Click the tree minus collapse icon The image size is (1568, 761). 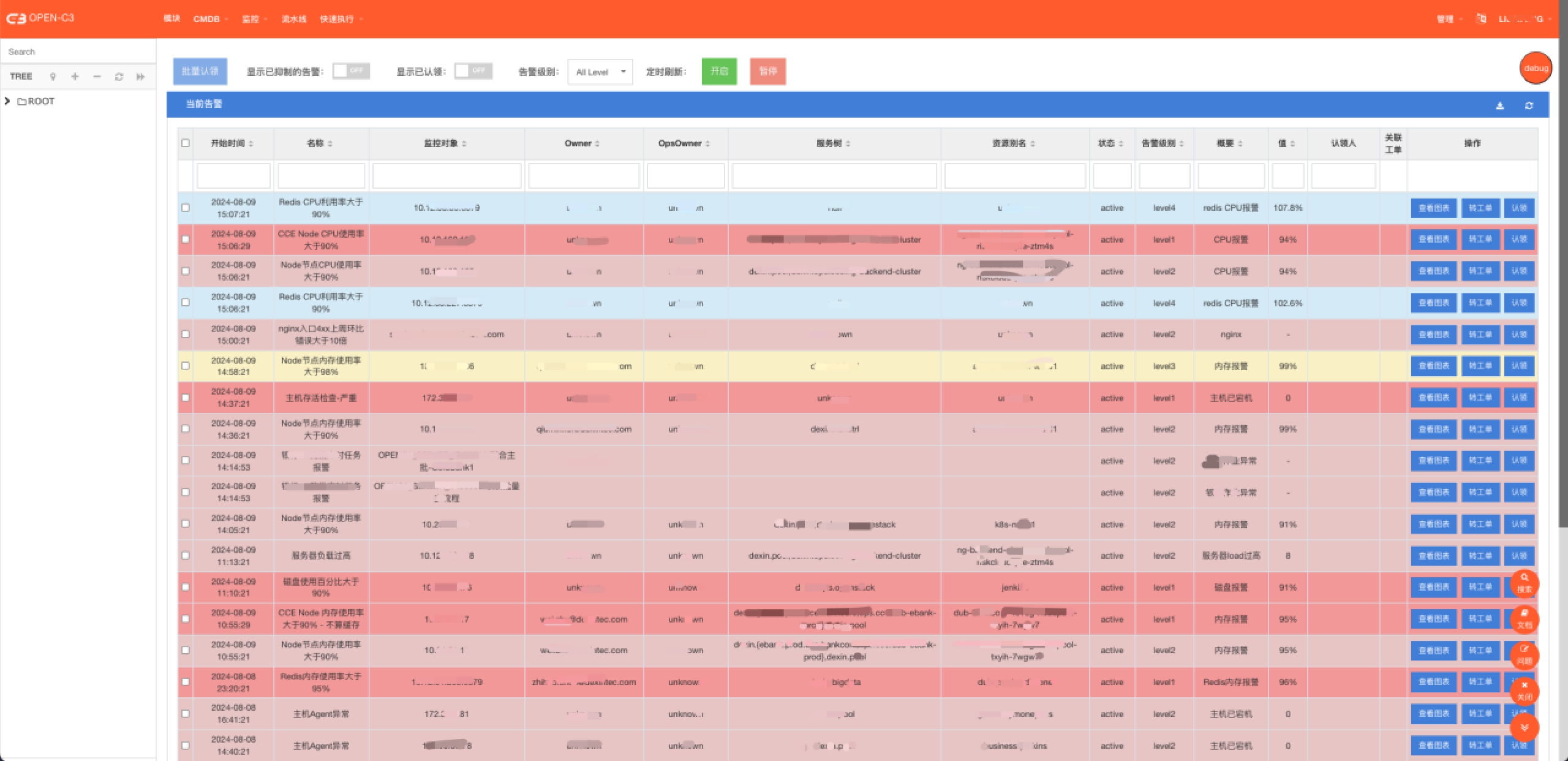click(97, 77)
